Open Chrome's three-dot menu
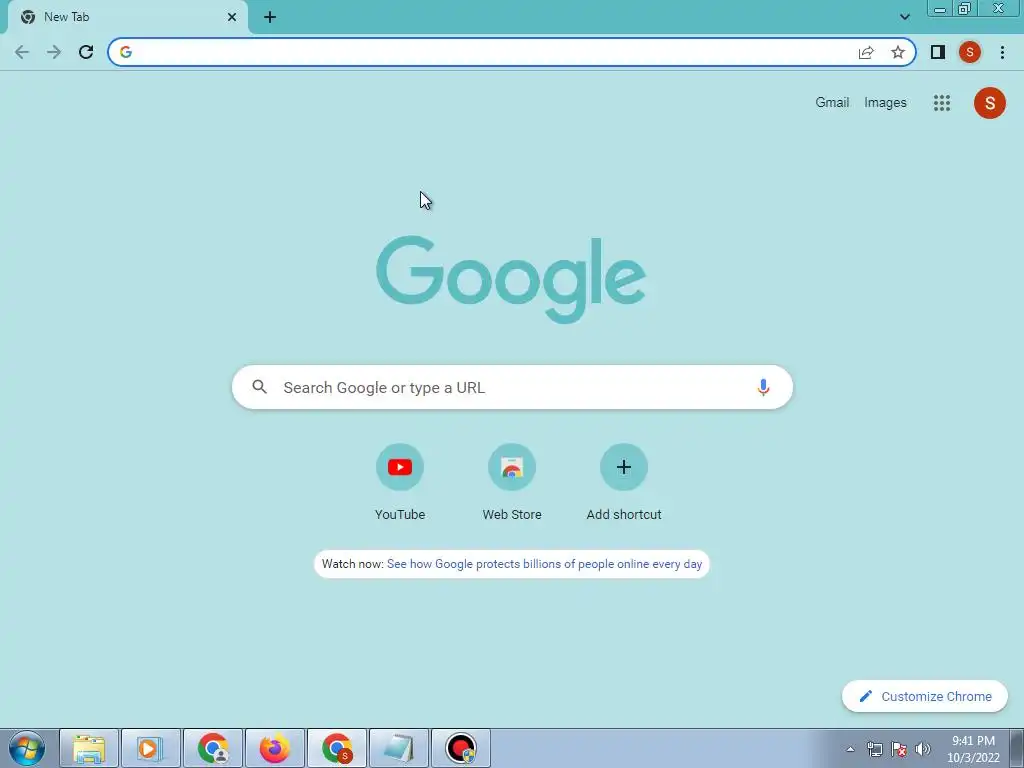Screen dimensions: 1024x768 (x=1002, y=52)
